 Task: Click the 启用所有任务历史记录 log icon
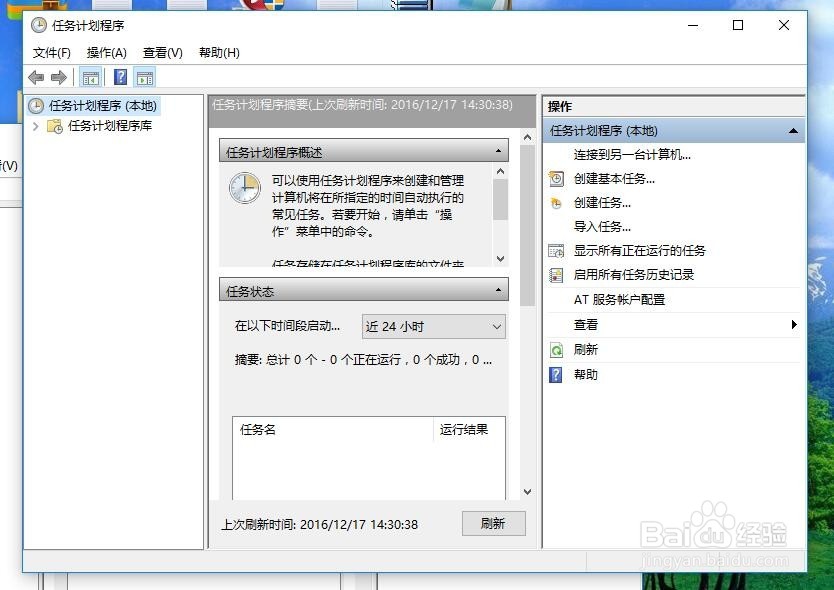coord(556,275)
